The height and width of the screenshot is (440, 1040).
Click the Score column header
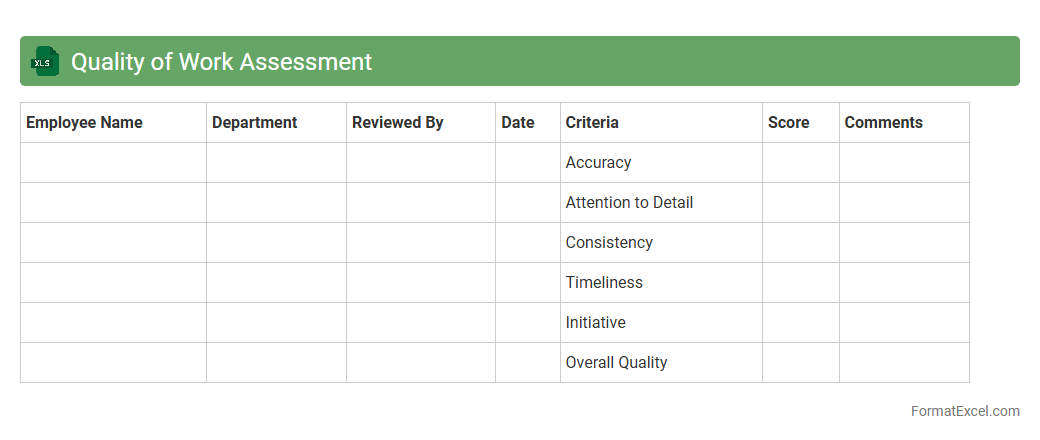pyautogui.click(x=788, y=123)
